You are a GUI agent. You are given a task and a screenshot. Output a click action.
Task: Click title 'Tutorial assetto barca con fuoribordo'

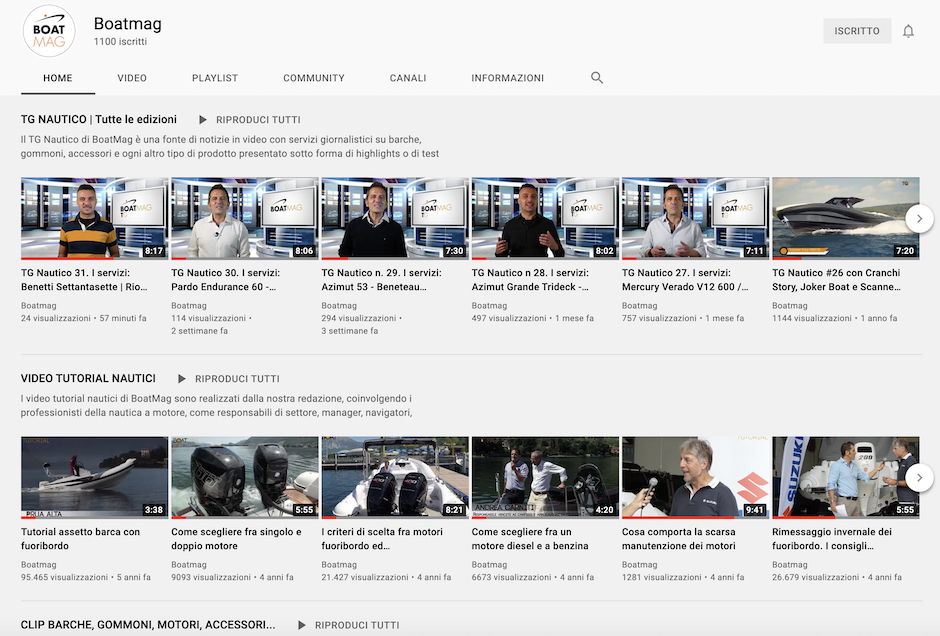coord(80,539)
